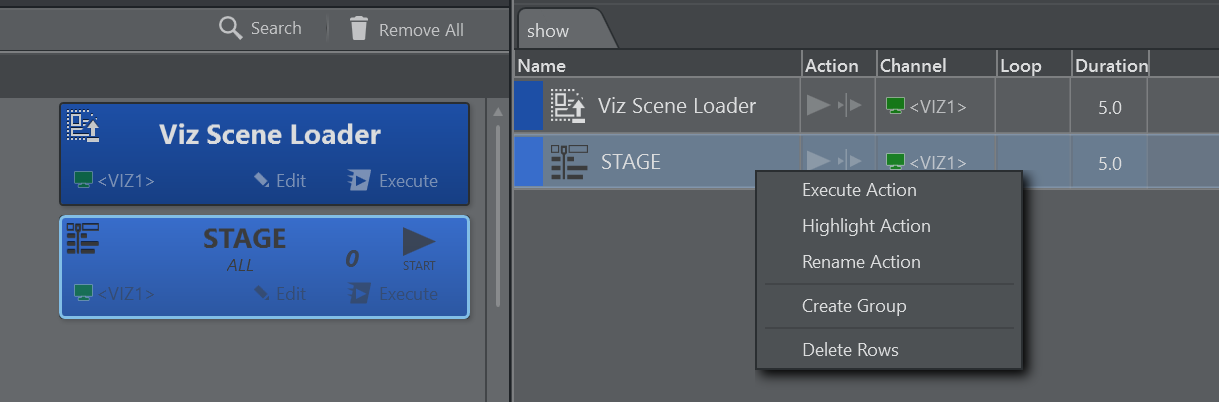The image size is (1219, 402).
Task: Click the VIZ1 channel label on STAGE card
Action: click(126, 294)
